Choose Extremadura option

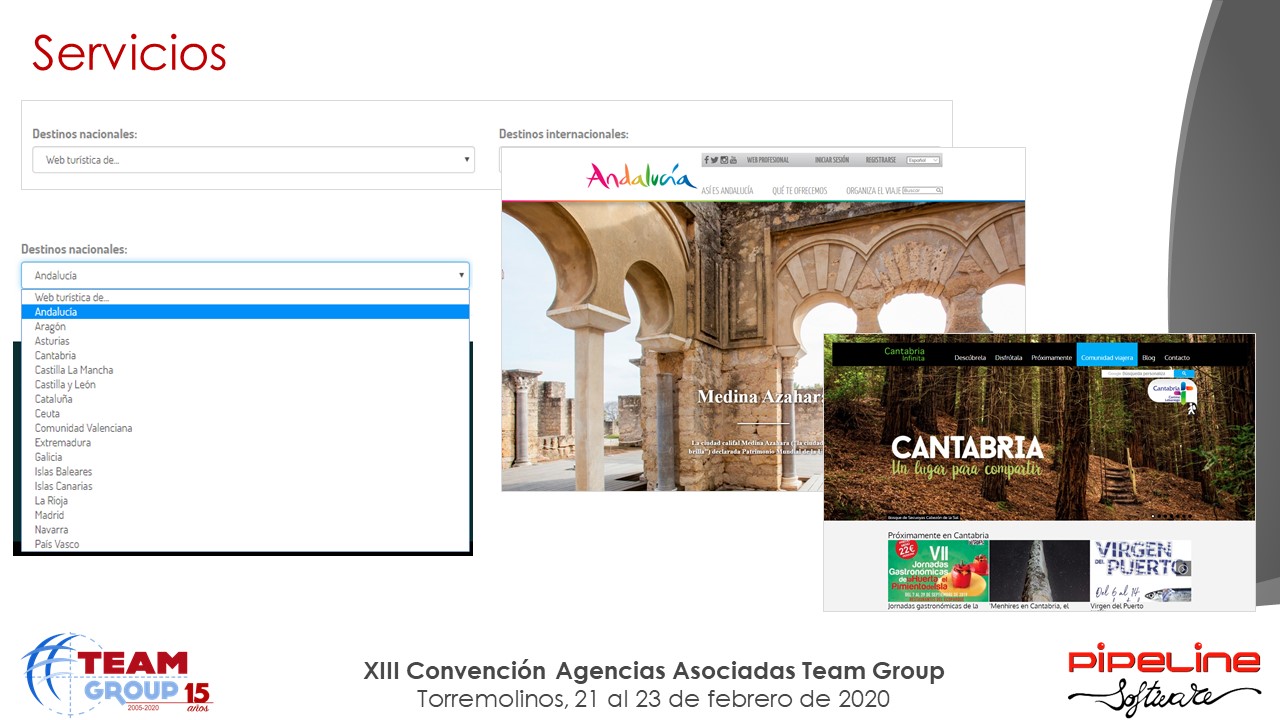pos(245,442)
